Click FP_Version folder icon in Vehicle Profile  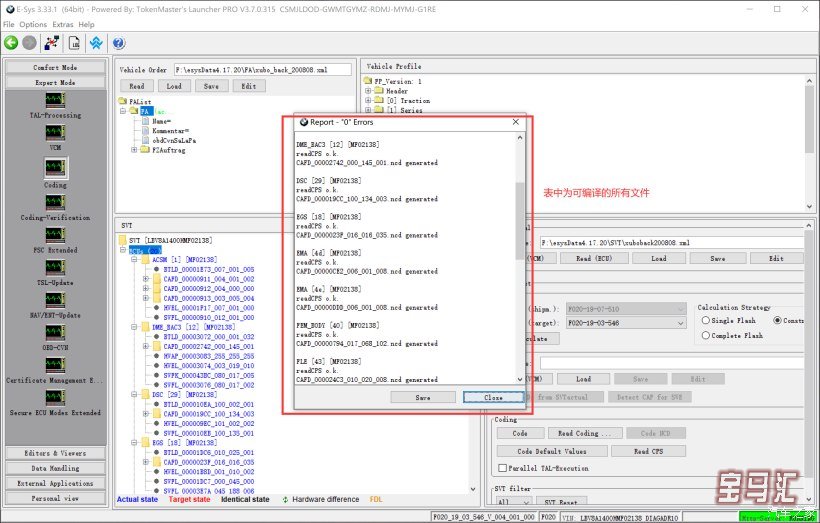[x=368, y=81]
